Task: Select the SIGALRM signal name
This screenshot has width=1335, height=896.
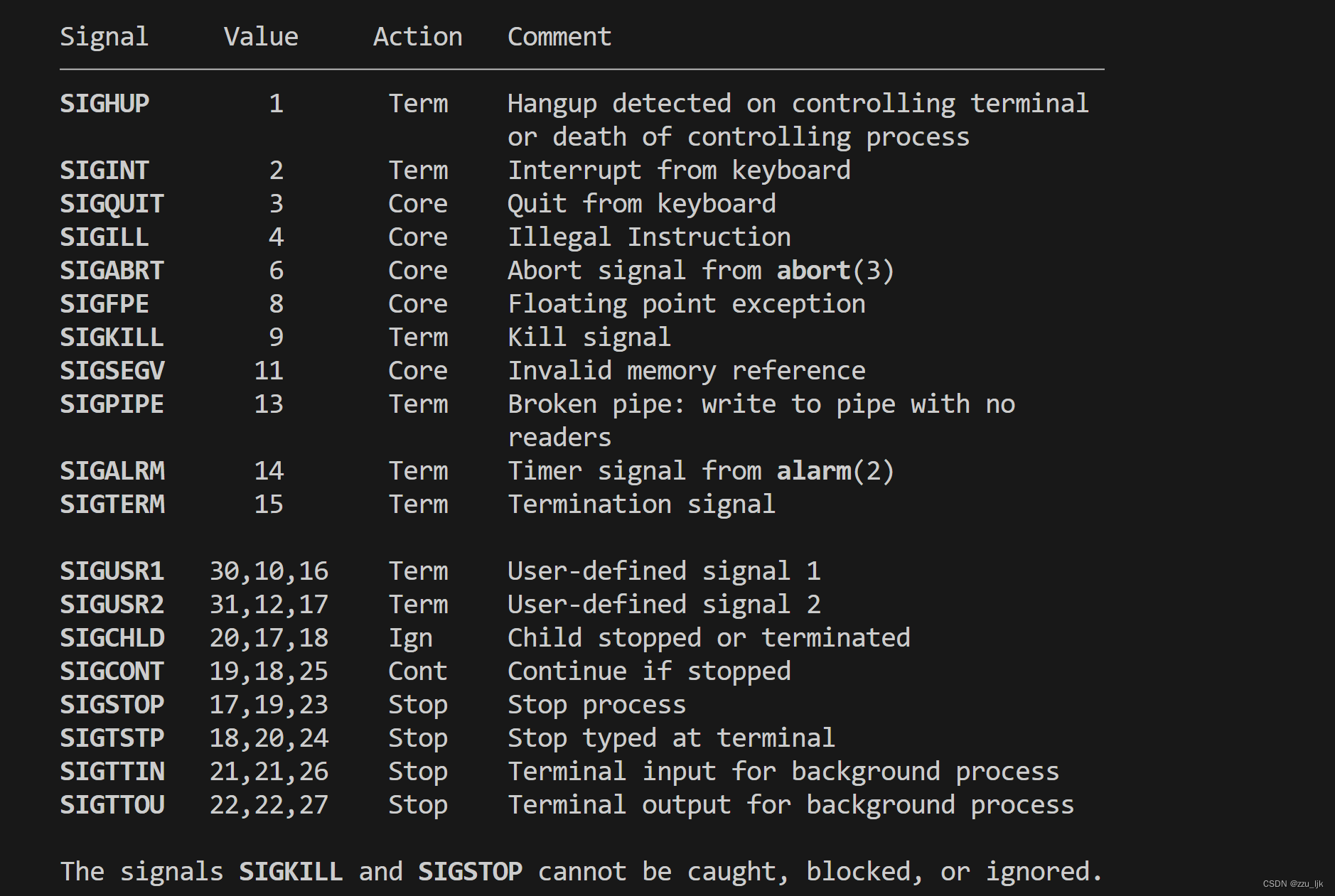Action: coord(112,471)
